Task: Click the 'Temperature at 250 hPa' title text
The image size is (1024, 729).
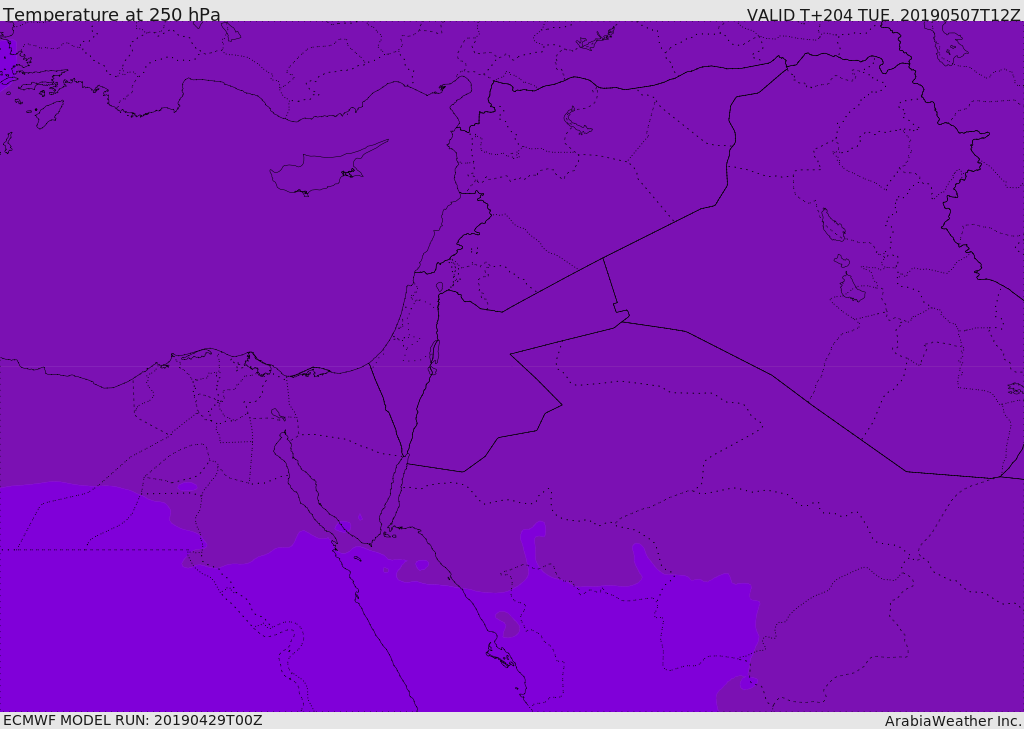Action: (112, 14)
